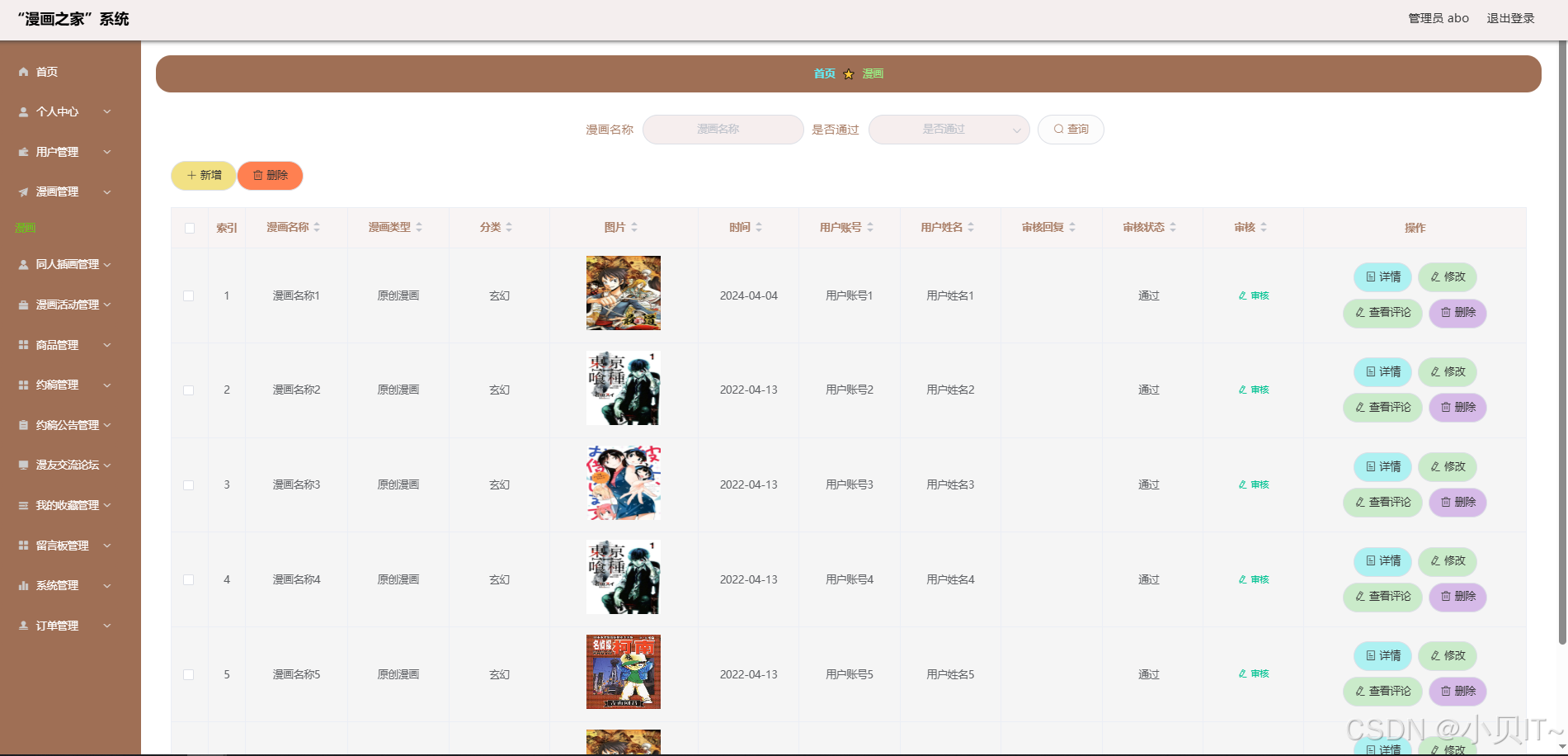Sort by 图片 column arrows
The height and width of the screenshot is (756, 1568).
[x=634, y=227]
